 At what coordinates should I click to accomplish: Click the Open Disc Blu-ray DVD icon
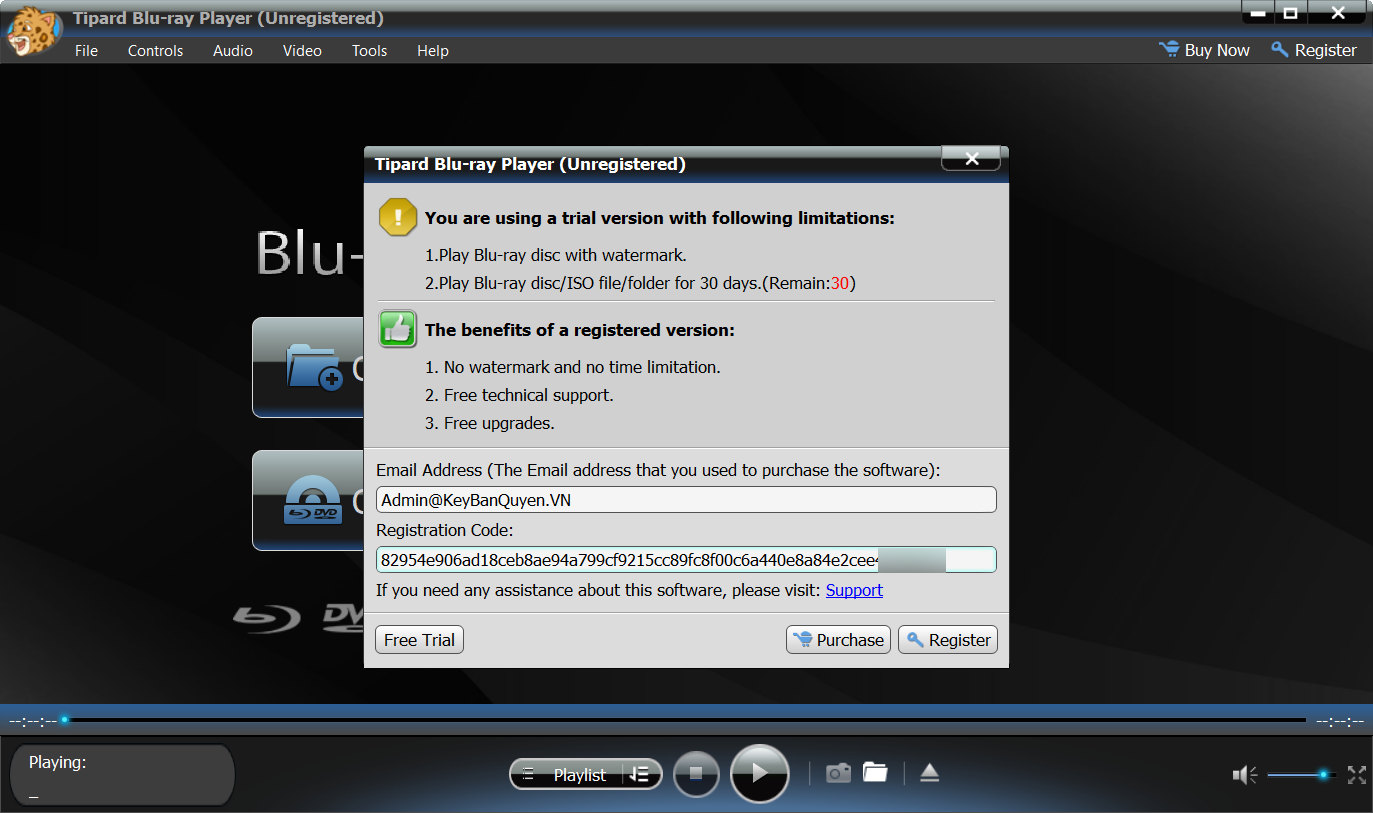(314, 500)
